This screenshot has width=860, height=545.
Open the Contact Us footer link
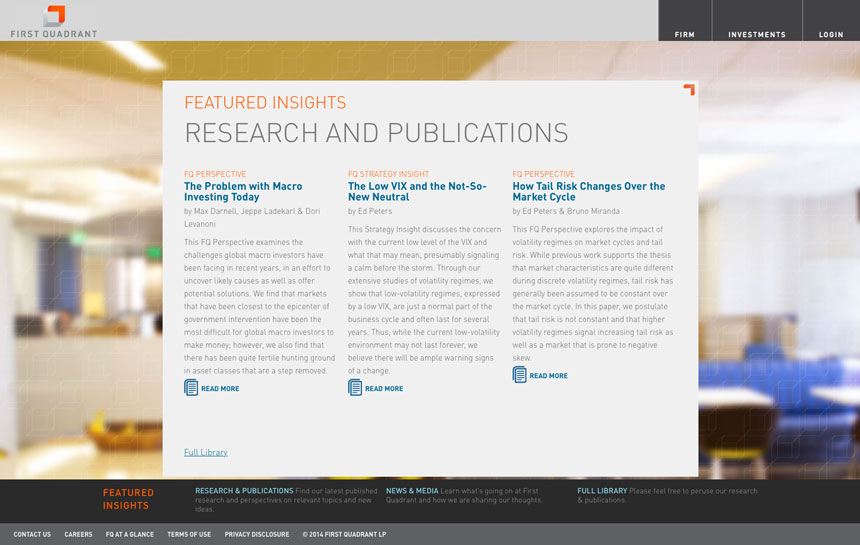[x=32, y=534]
